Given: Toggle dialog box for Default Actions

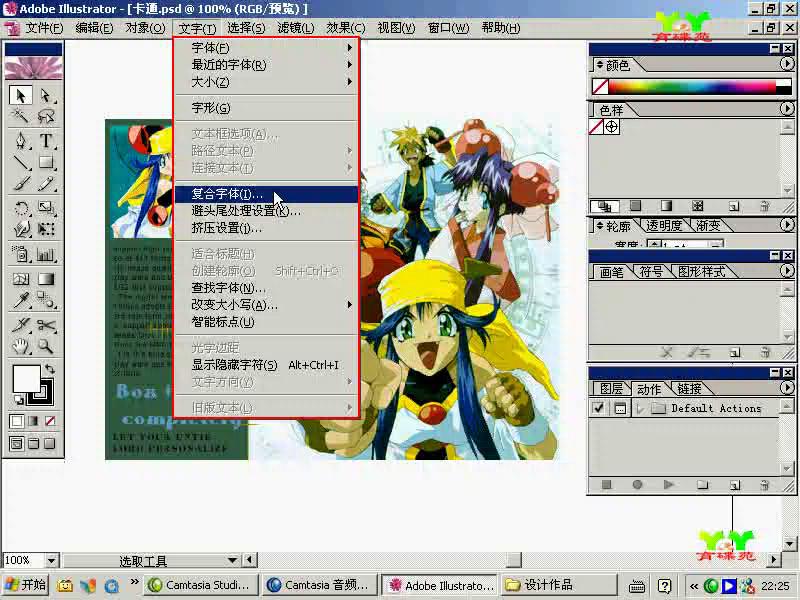Looking at the screenshot, I should (620, 408).
